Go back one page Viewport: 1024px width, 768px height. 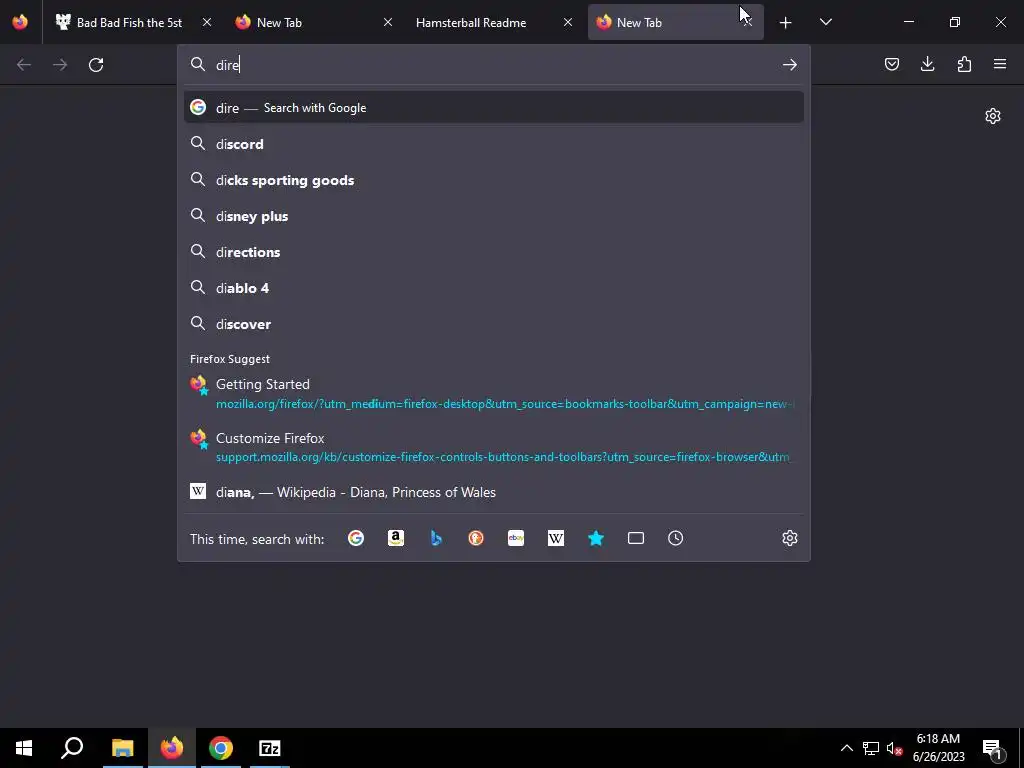pos(24,65)
